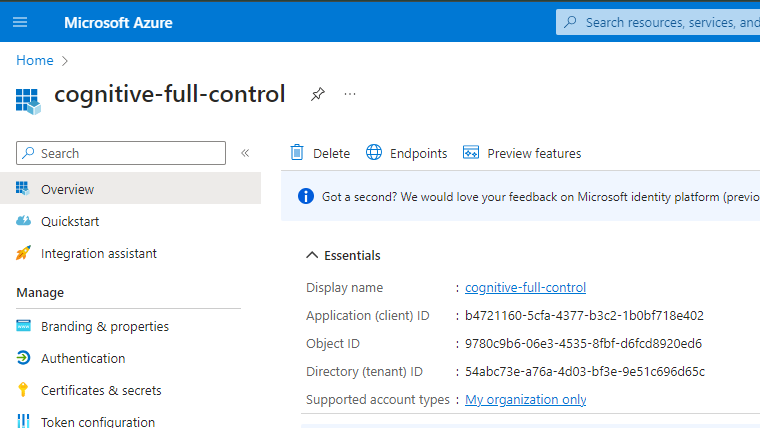Open the Azure portal hamburger menu
The image size is (760, 428).
click(20, 22)
